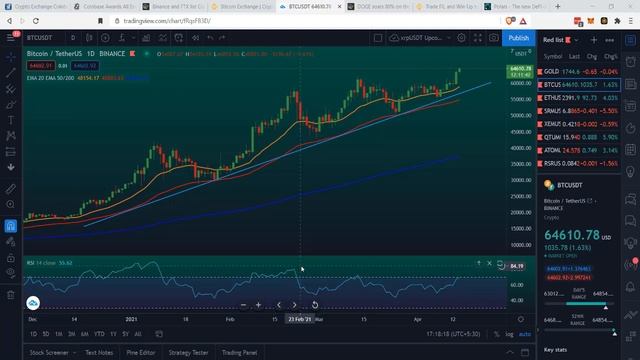This screenshot has width=640, height=360.
Task: Select the text annotation tool
Action: [x=11, y=120]
